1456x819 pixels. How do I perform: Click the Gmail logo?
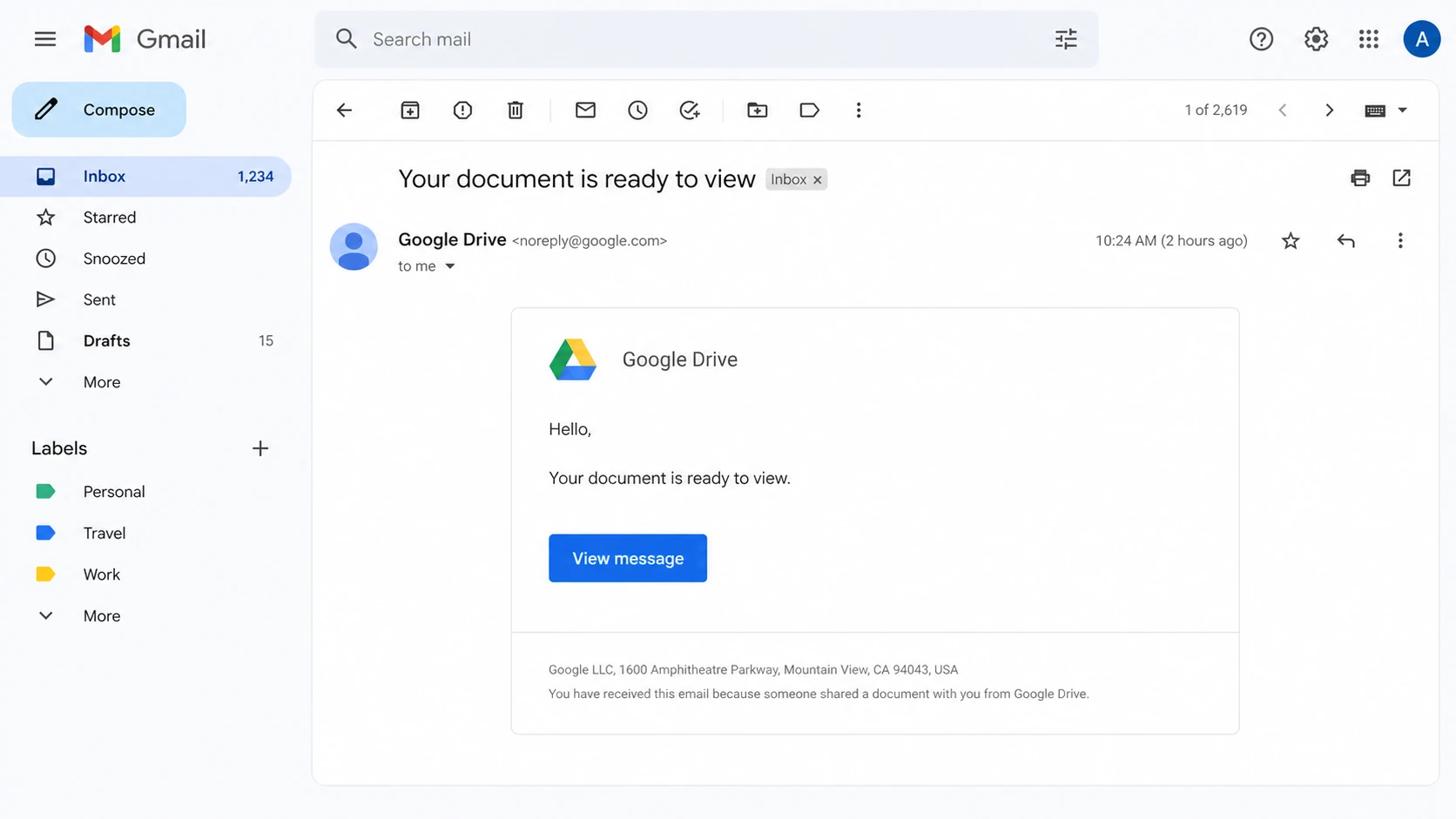tap(145, 39)
